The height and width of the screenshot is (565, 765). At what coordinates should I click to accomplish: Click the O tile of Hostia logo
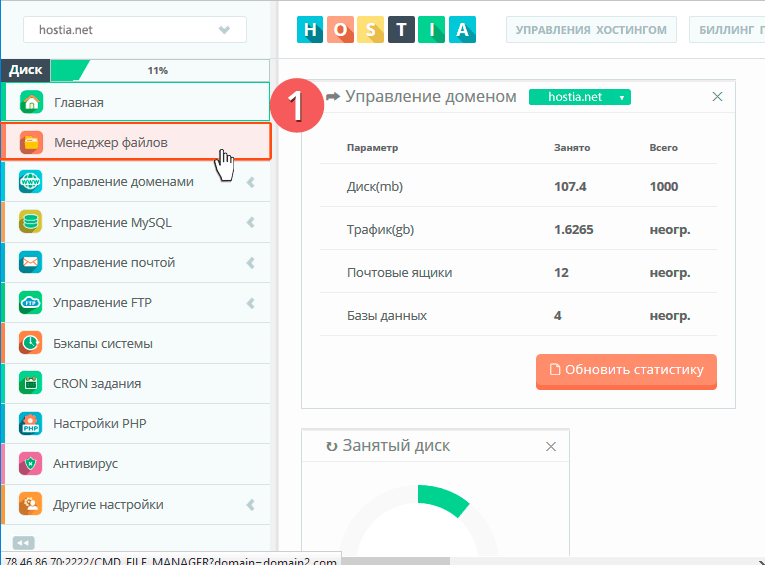coord(340,30)
